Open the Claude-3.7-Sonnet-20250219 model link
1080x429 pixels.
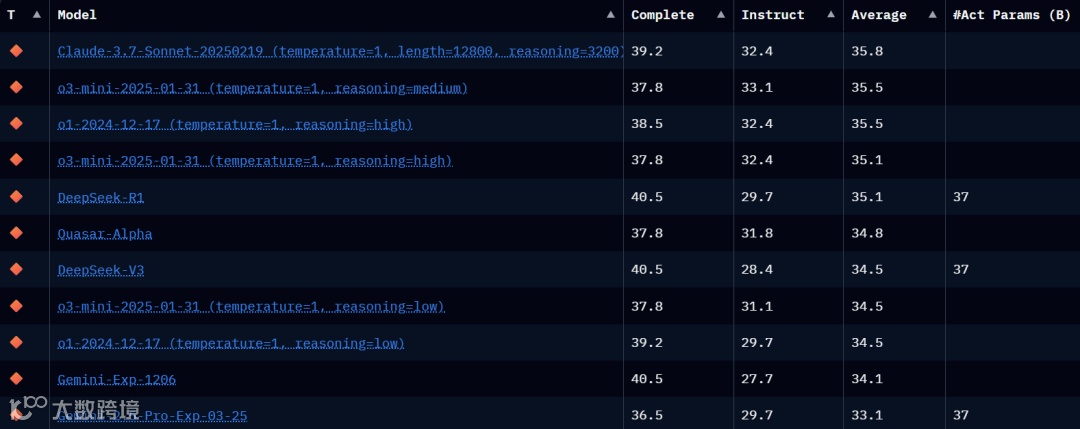340,51
